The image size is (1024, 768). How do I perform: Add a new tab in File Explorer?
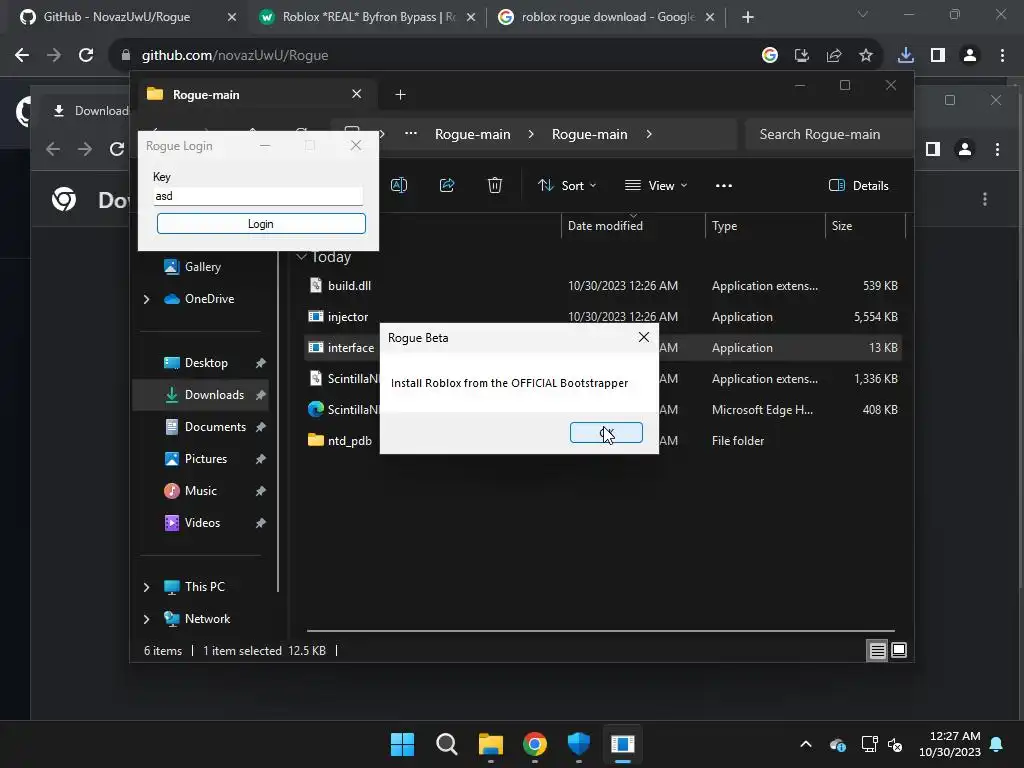(x=400, y=95)
